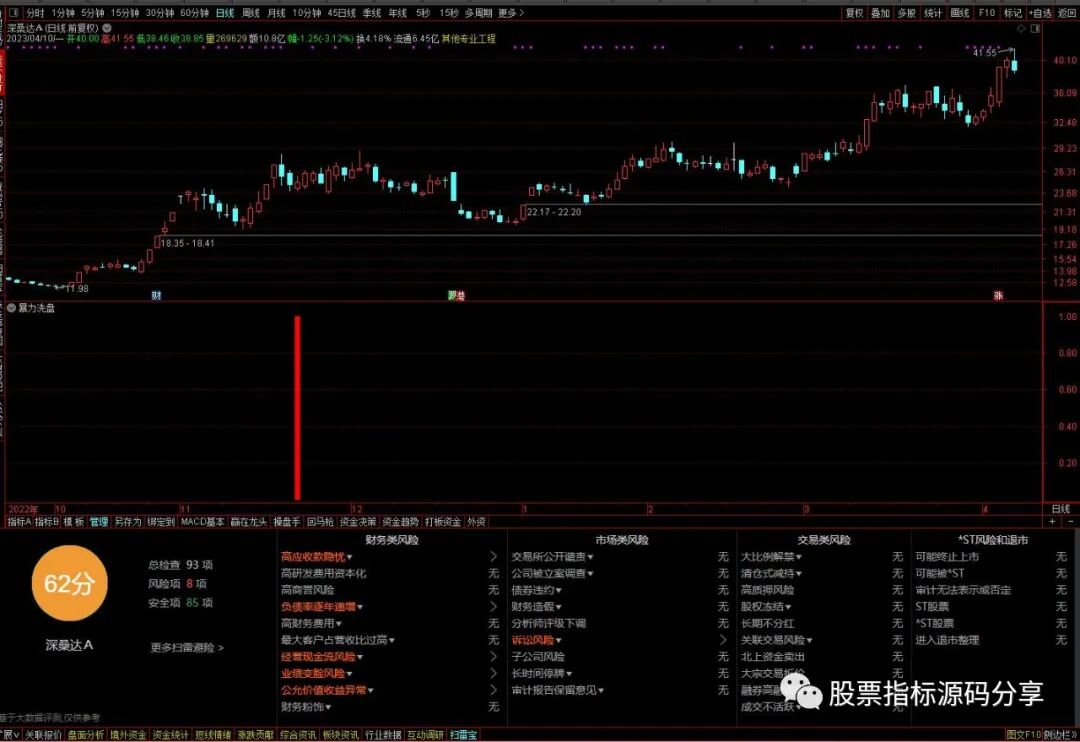Expand 业绩变脸风险 row chevron
This screenshot has height=742, width=1080.
493,673
